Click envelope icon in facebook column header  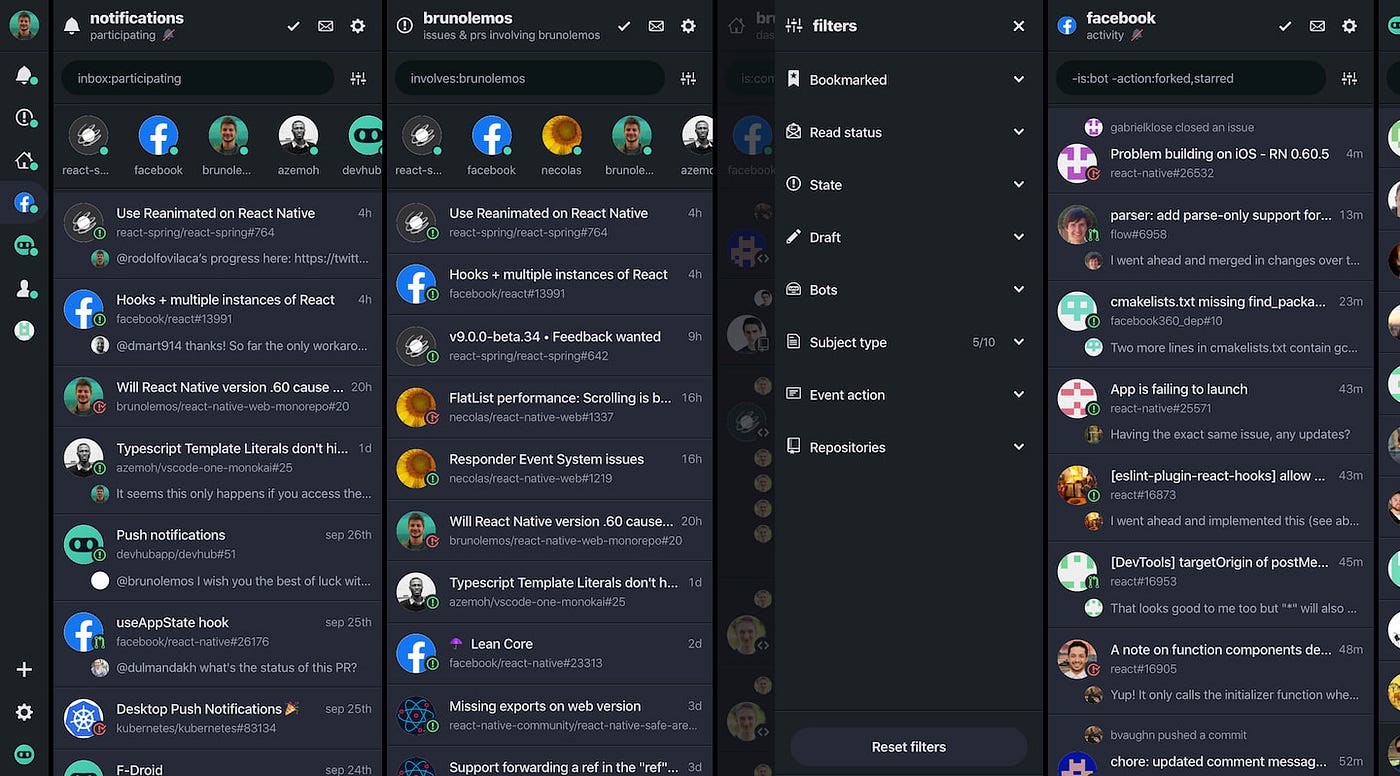point(1317,26)
